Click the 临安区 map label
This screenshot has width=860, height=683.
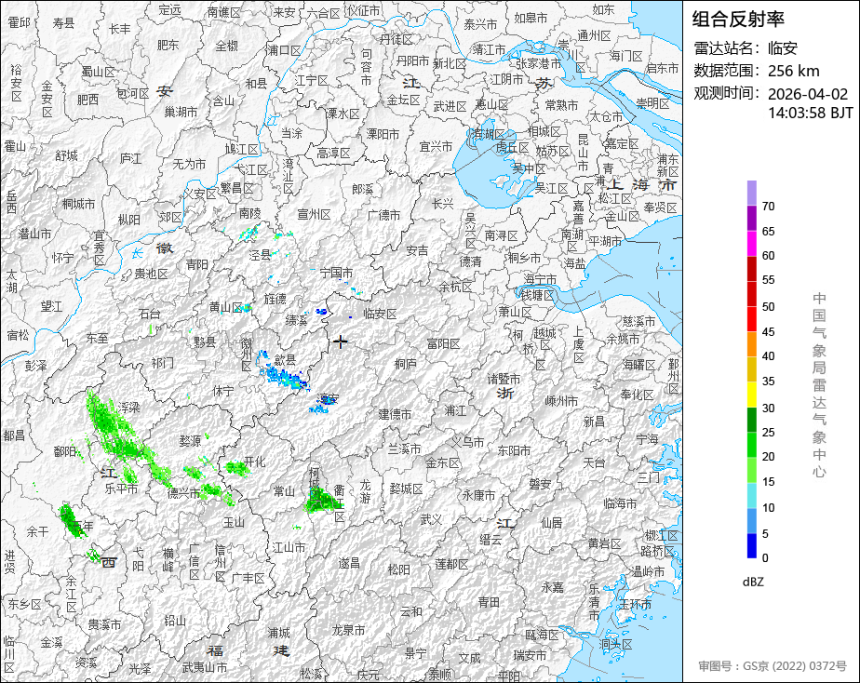click(380, 314)
